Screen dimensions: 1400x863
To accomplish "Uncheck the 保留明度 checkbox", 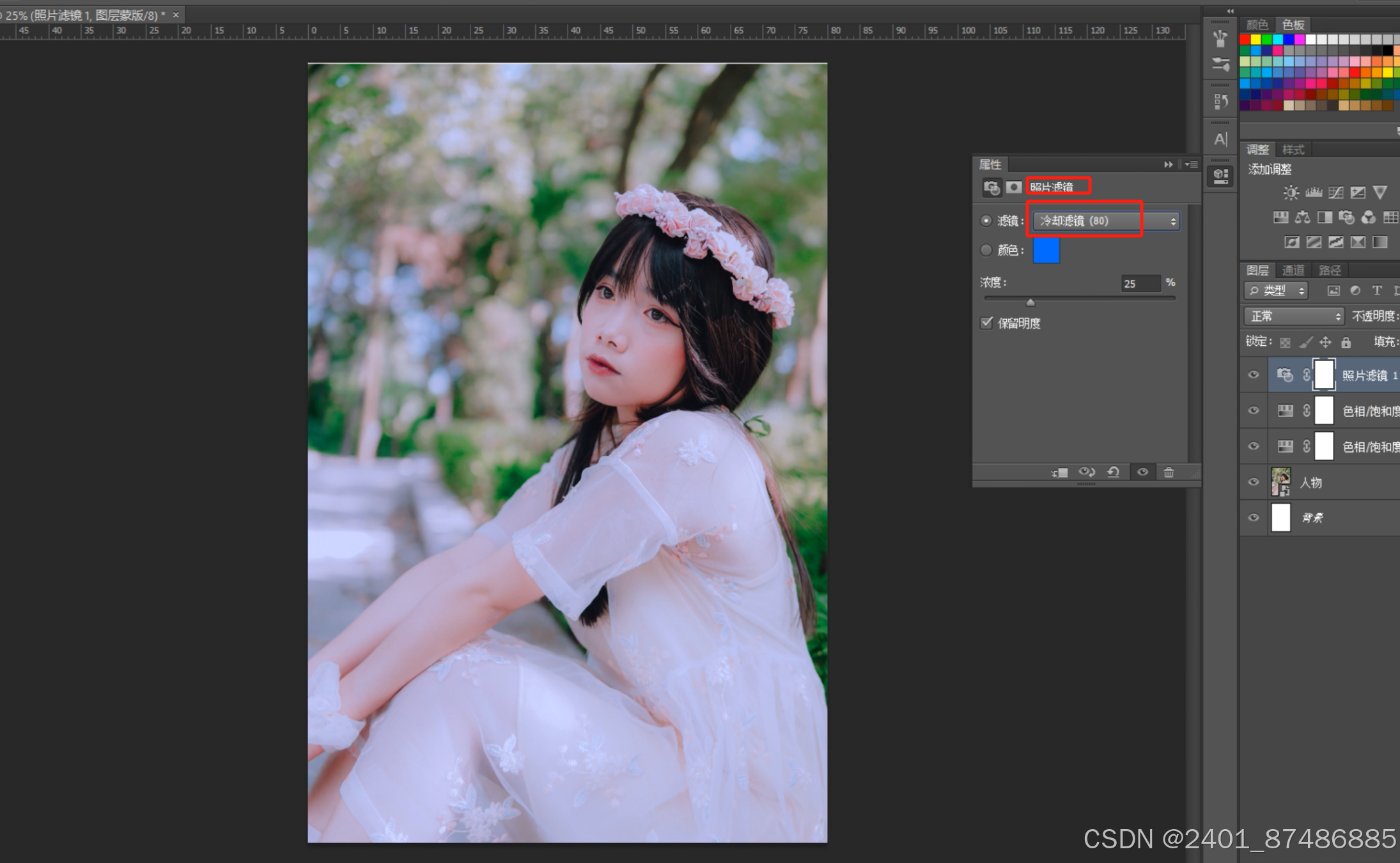I will coord(986,323).
